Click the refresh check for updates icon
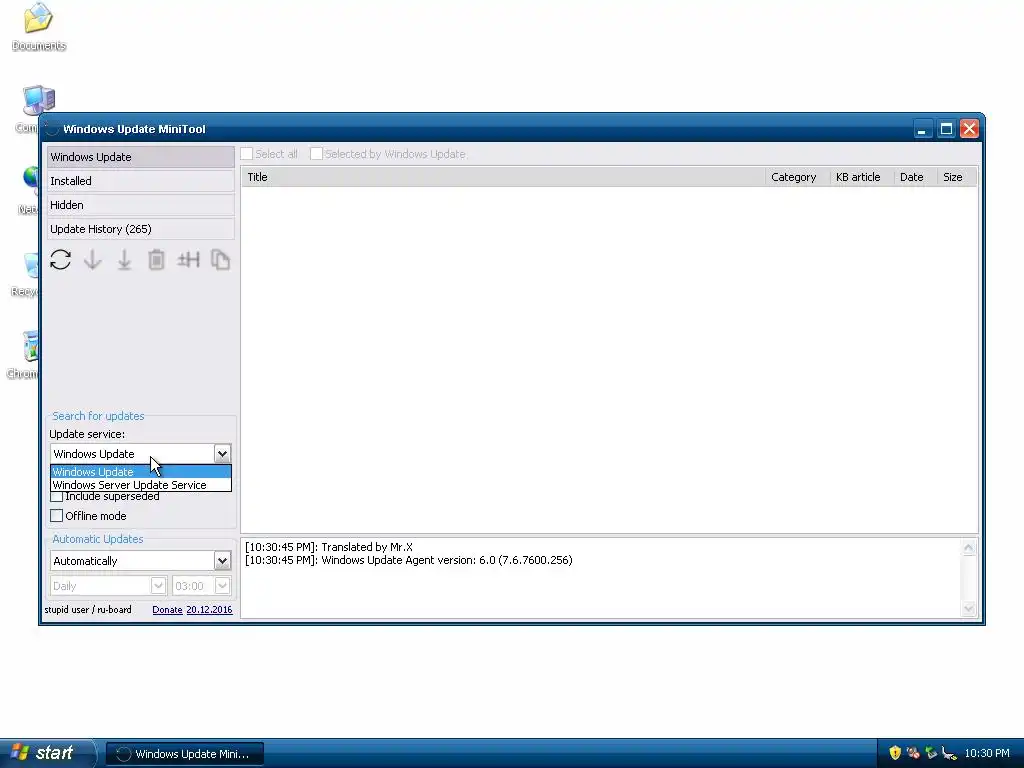The image size is (1024, 768). pos(60,260)
